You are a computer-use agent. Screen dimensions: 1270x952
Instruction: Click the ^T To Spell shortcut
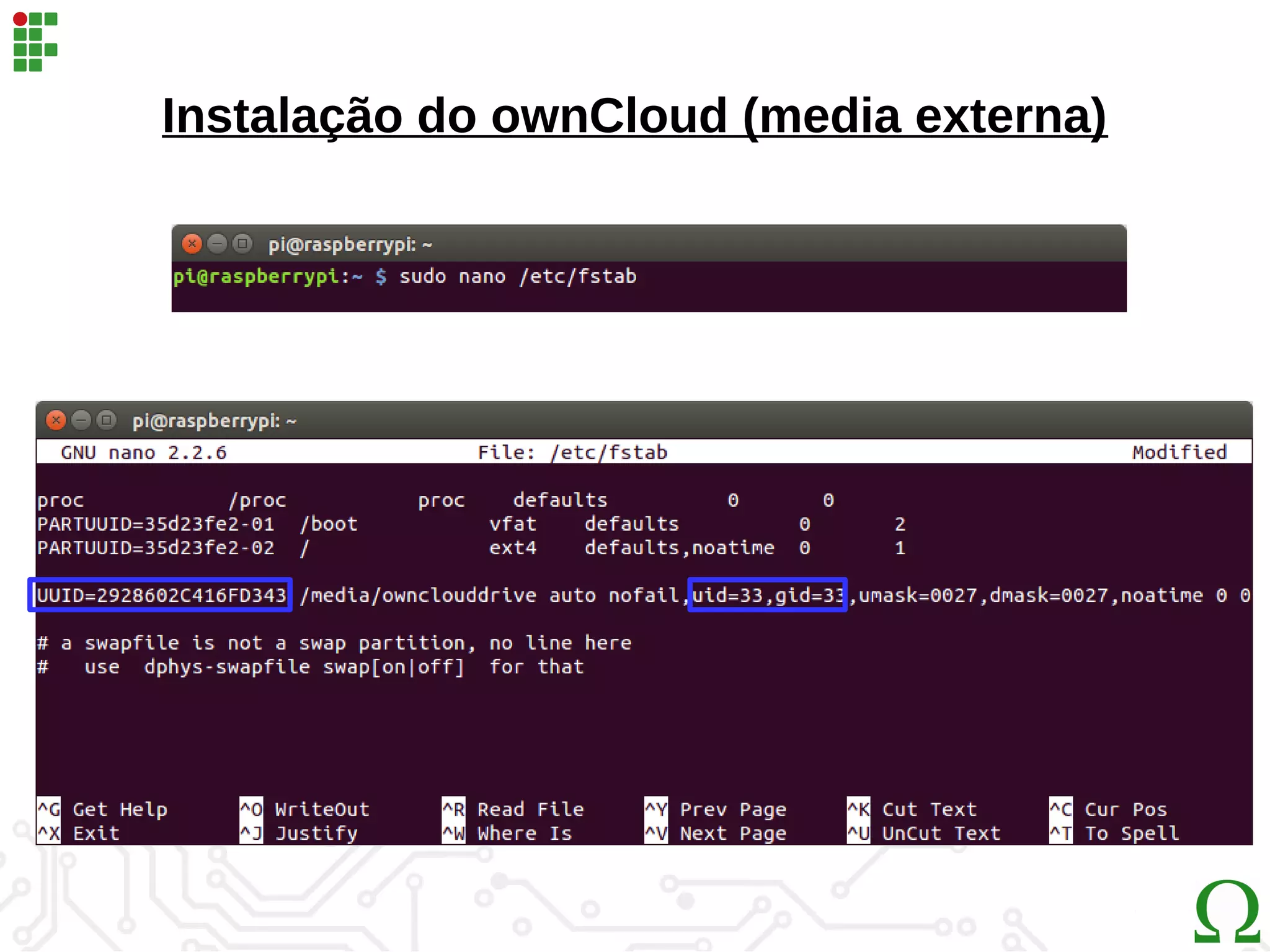(x=1114, y=834)
